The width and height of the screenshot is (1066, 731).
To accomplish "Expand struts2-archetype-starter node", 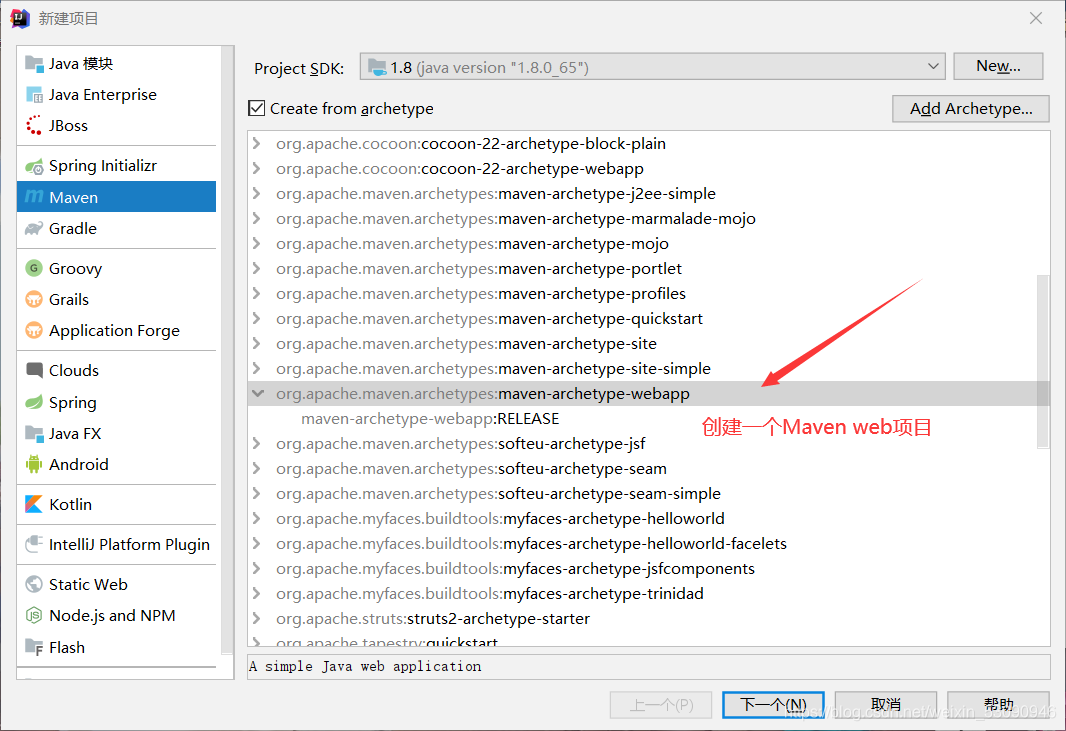I will coord(256,618).
